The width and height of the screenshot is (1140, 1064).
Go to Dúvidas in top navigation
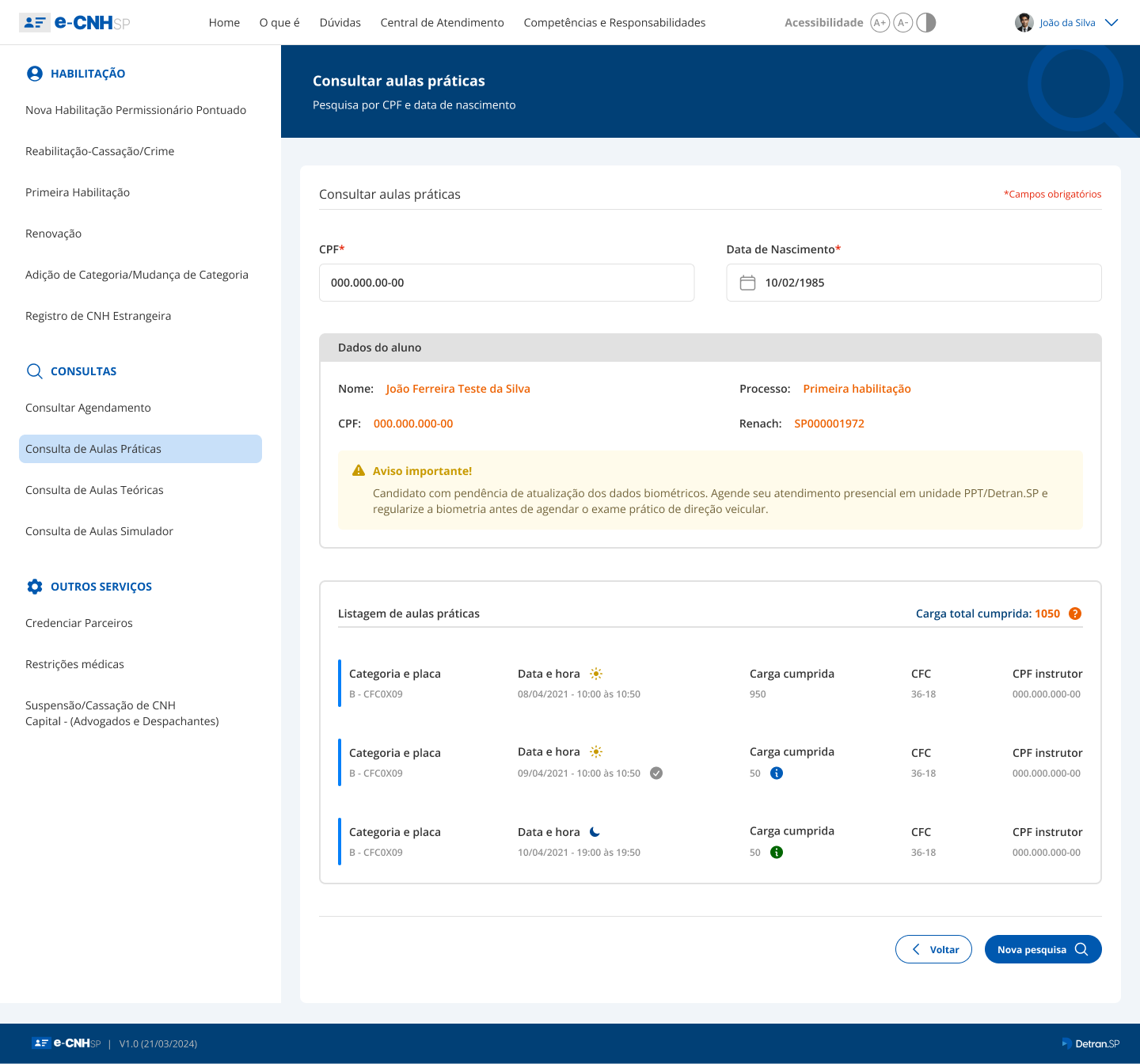tap(340, 23)
